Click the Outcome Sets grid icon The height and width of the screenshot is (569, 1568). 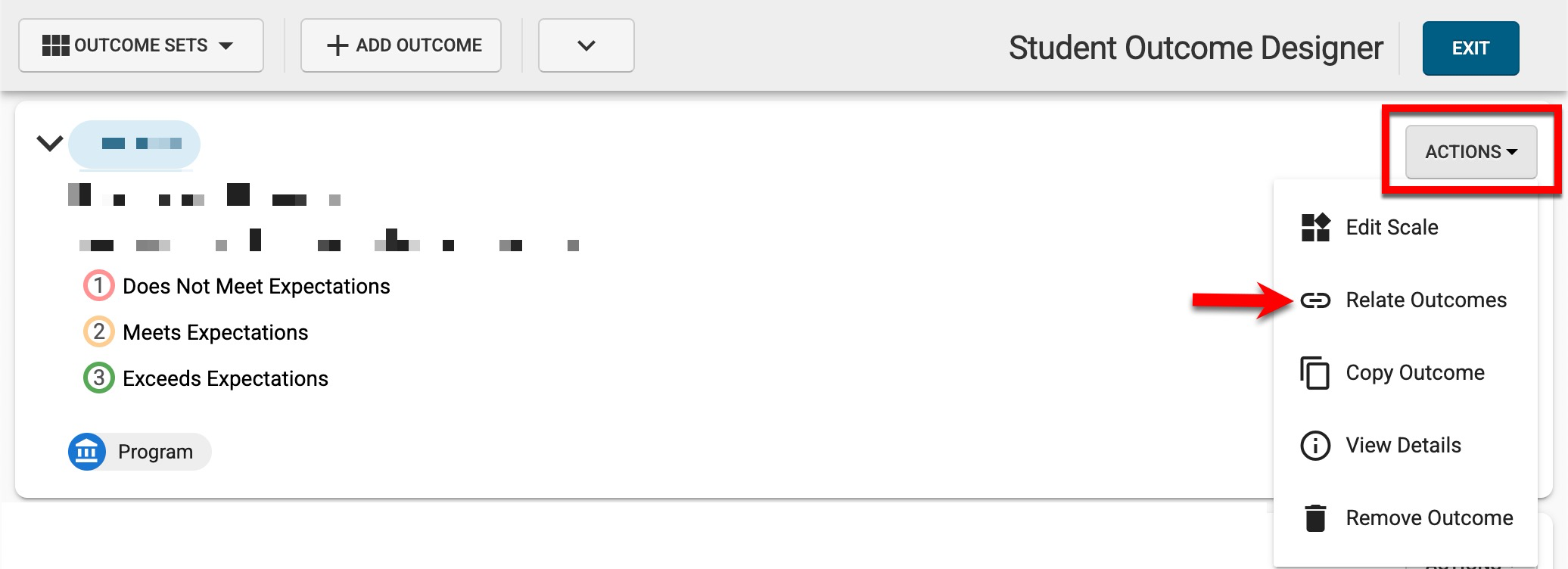(x=55, y=45)
